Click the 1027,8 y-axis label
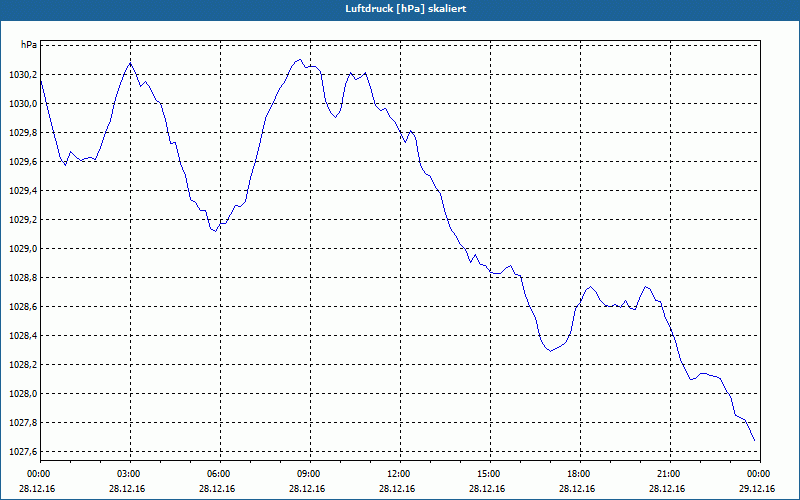Image resolution: width=800 pixels, height=500 pixels. 23,423
